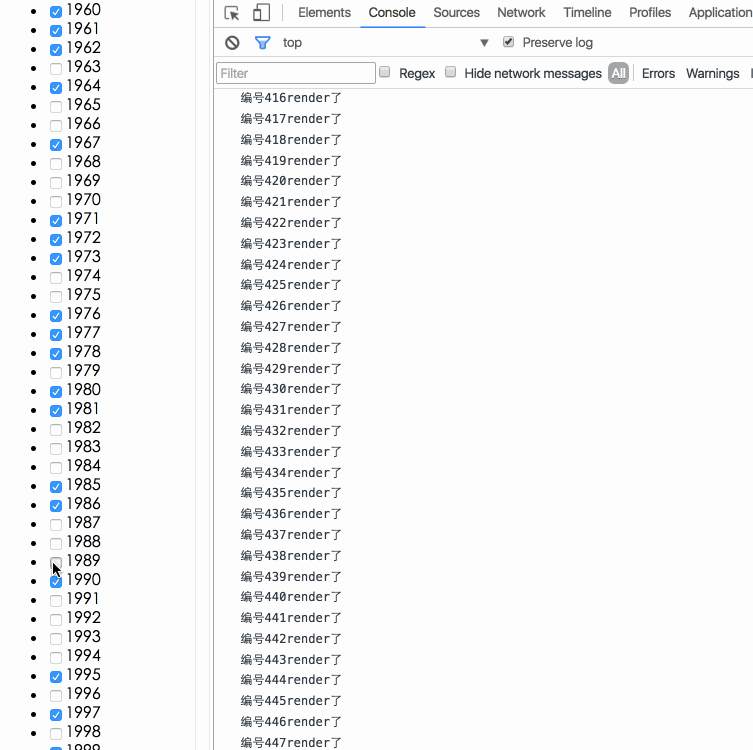Viewport: 753px width, 750px height.
Task: Open the Elements tab
Action: pos(324,12)
